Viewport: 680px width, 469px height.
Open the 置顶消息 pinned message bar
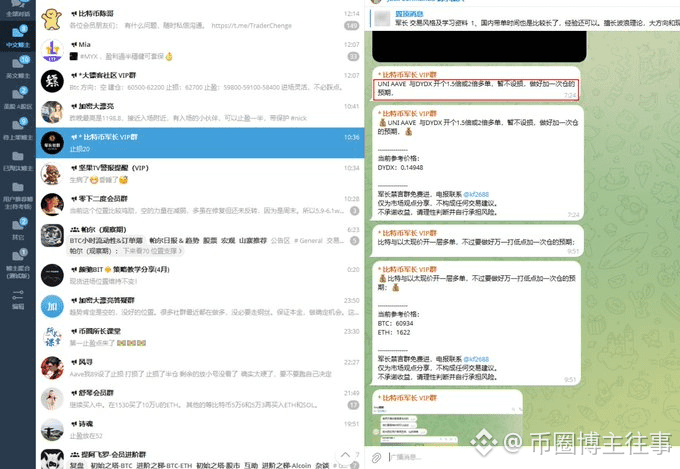[x=522, y=18]
